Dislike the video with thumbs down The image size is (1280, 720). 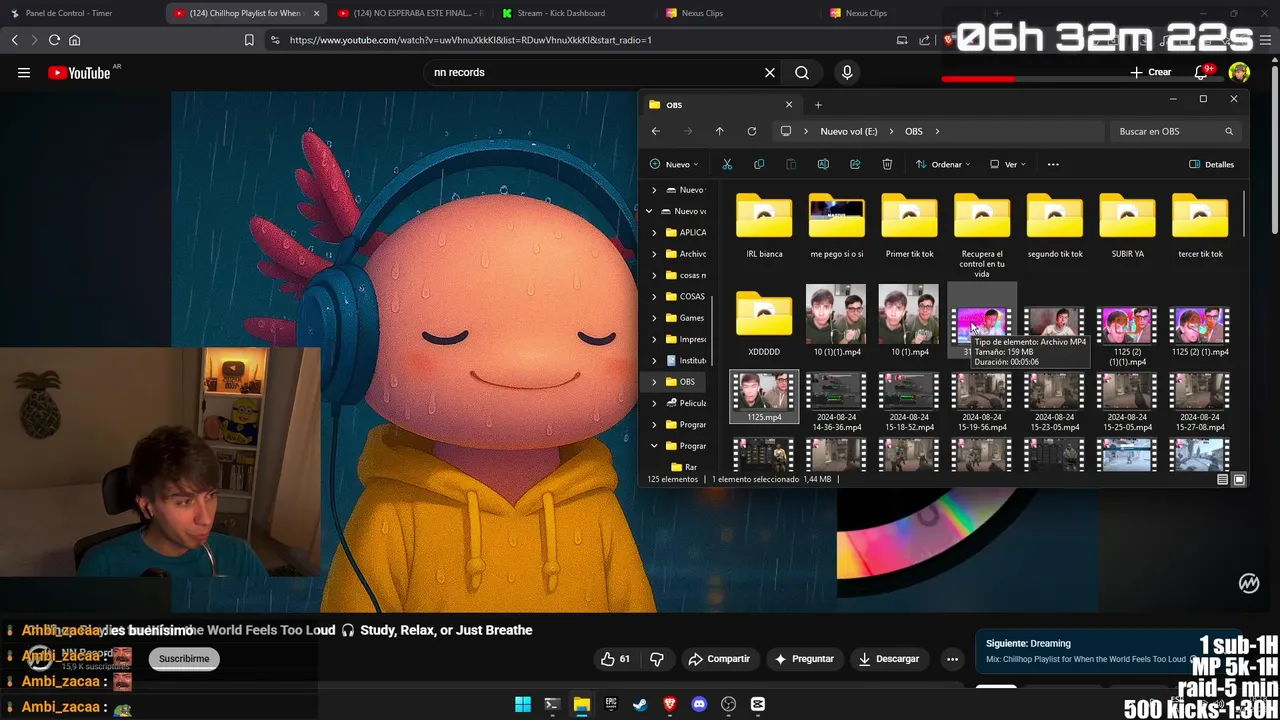pyautogui.click(x=657, y=659)
